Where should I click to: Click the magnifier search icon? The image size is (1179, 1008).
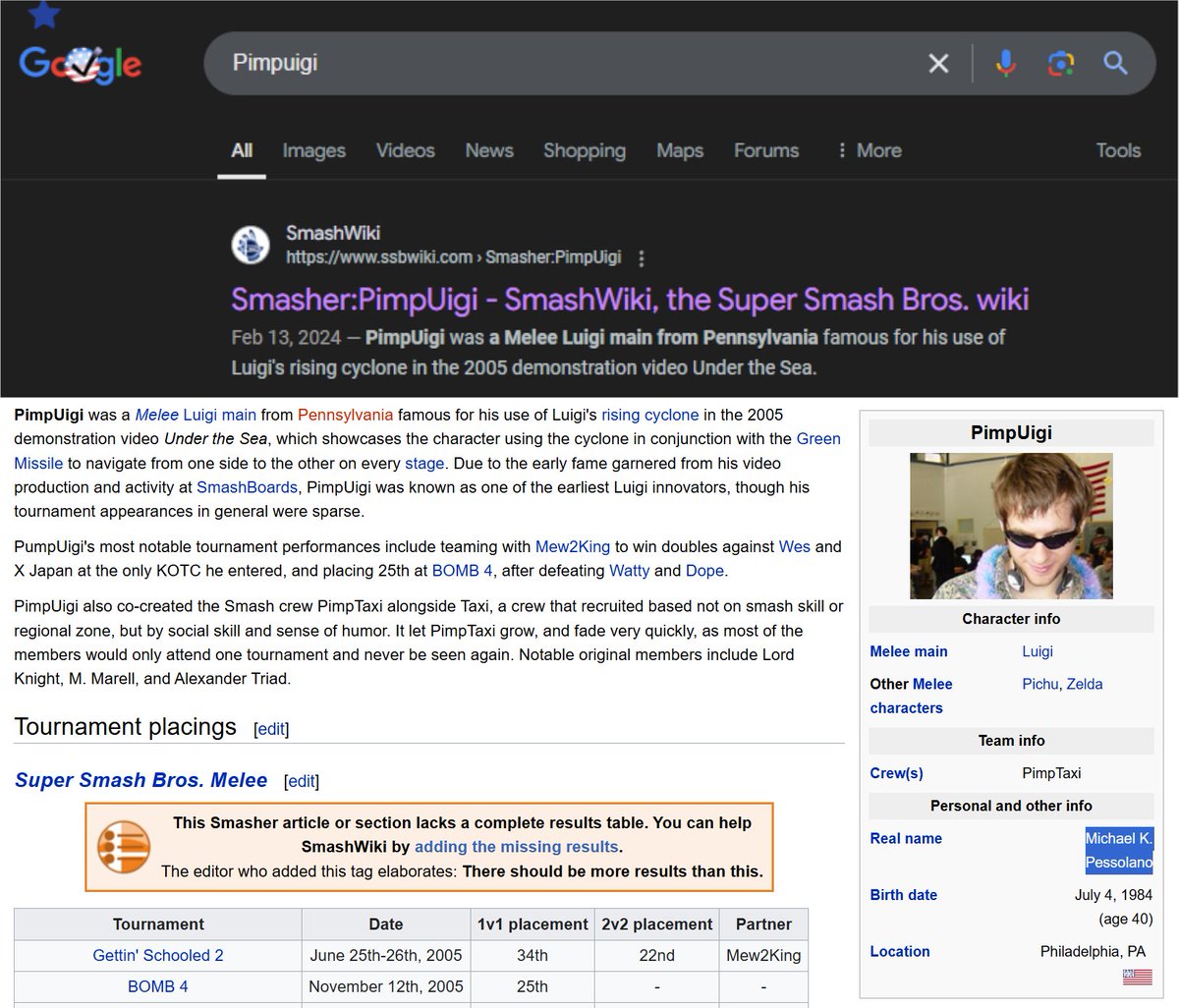point(1115,64)
